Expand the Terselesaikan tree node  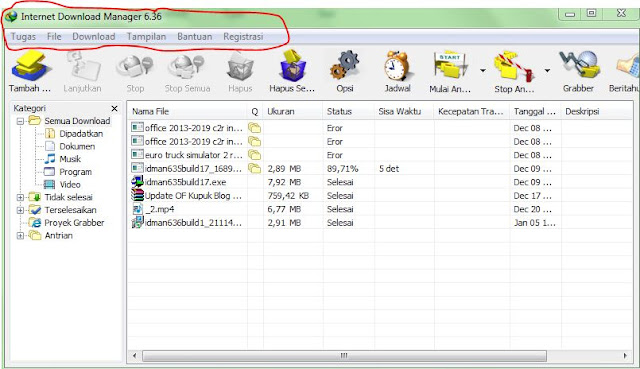pos(20,211)
